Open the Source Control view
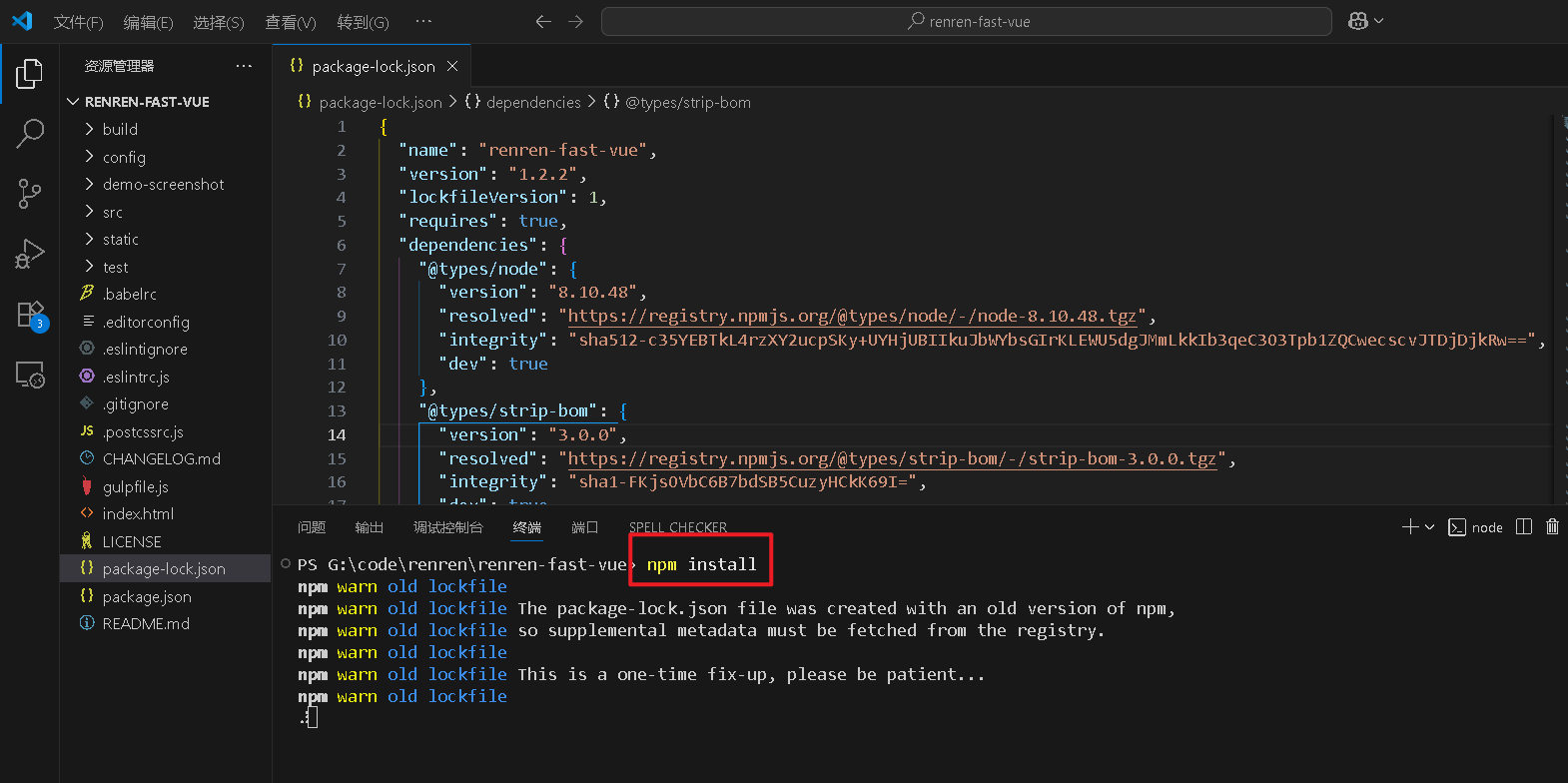Image resolution: width=1568 pixels, height=783 pixels. click(30, 194)
